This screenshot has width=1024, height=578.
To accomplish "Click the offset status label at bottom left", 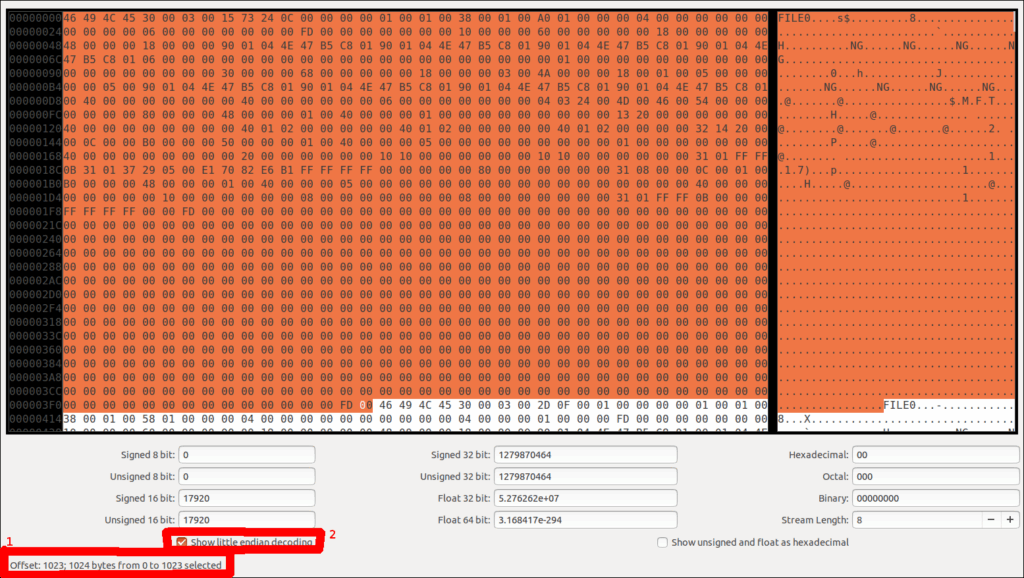I will point(113,563).
